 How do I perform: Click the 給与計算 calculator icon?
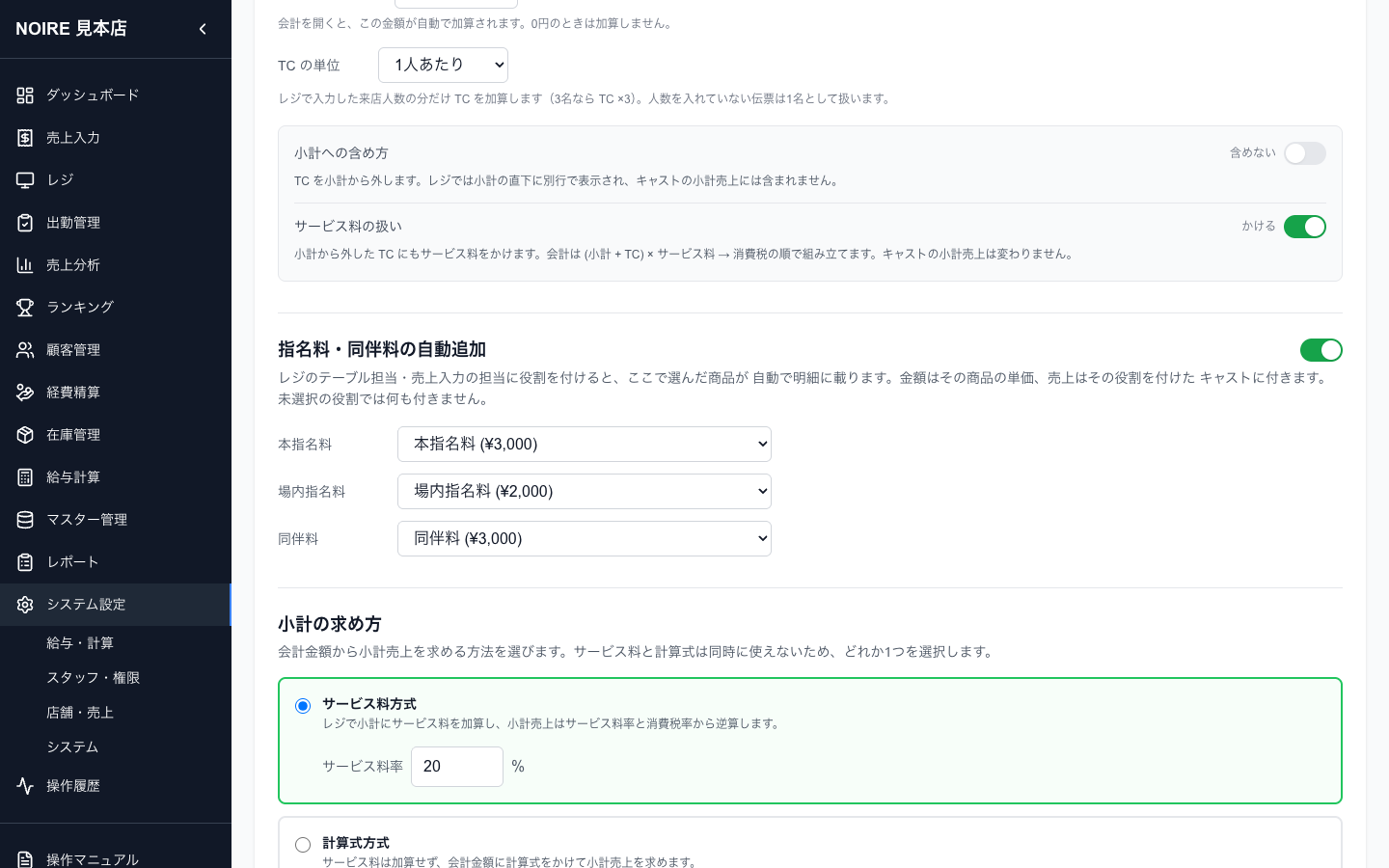pos(25,477)
